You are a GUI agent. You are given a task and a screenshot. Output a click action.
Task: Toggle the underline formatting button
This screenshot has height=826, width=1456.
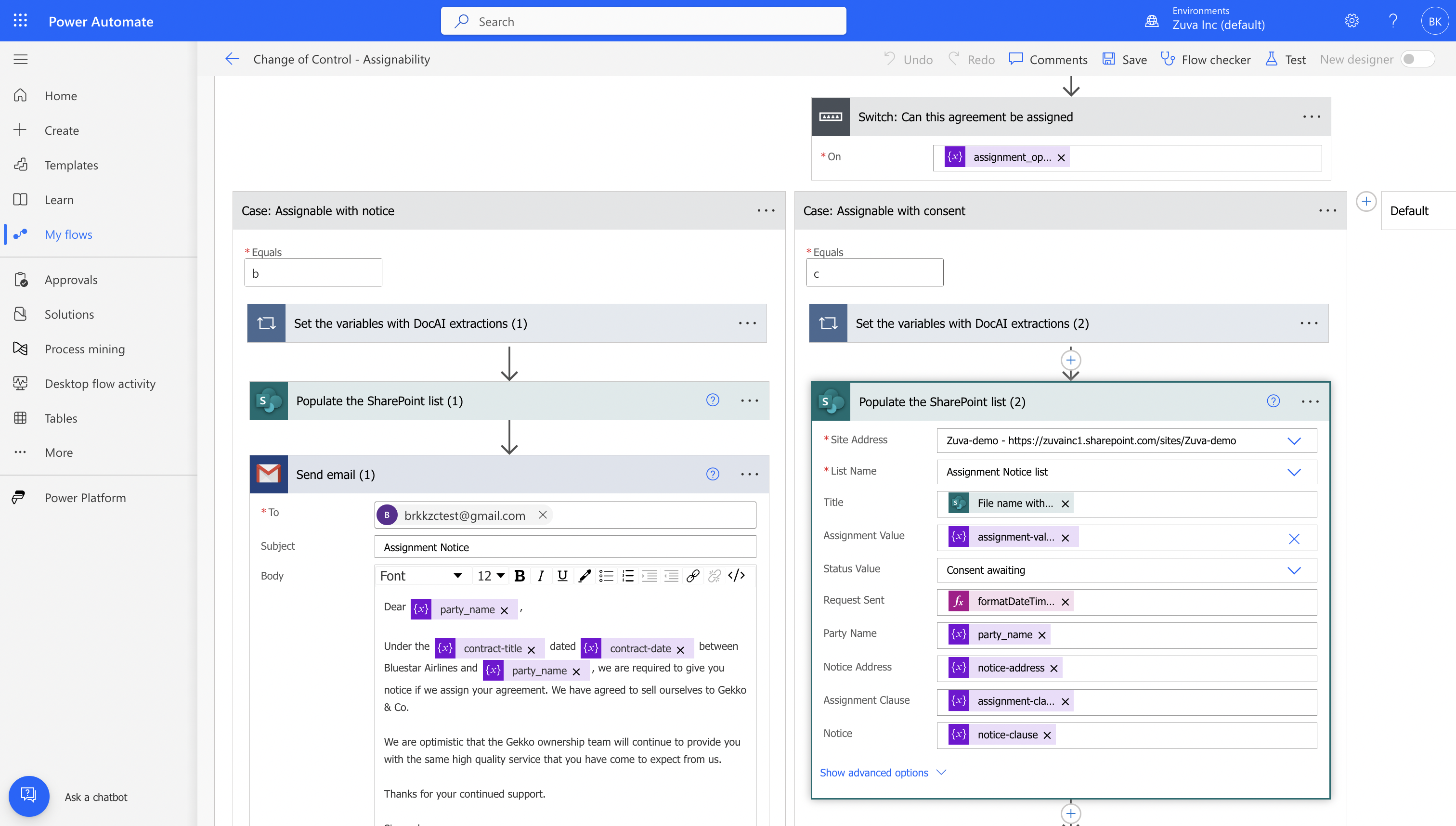pyautogui.click(x=562, y=576)
